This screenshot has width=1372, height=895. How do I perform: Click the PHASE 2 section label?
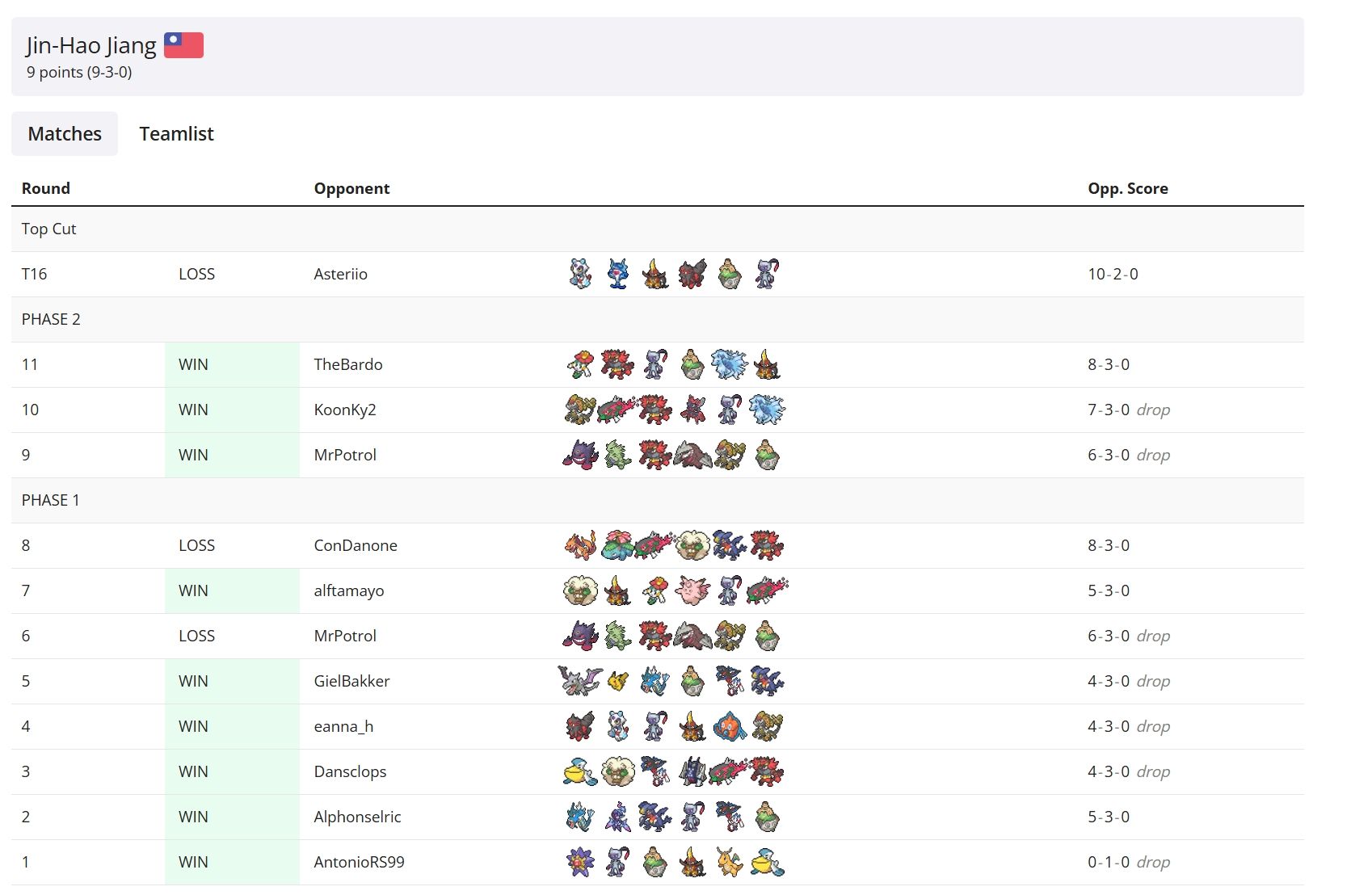pos(51,319)
